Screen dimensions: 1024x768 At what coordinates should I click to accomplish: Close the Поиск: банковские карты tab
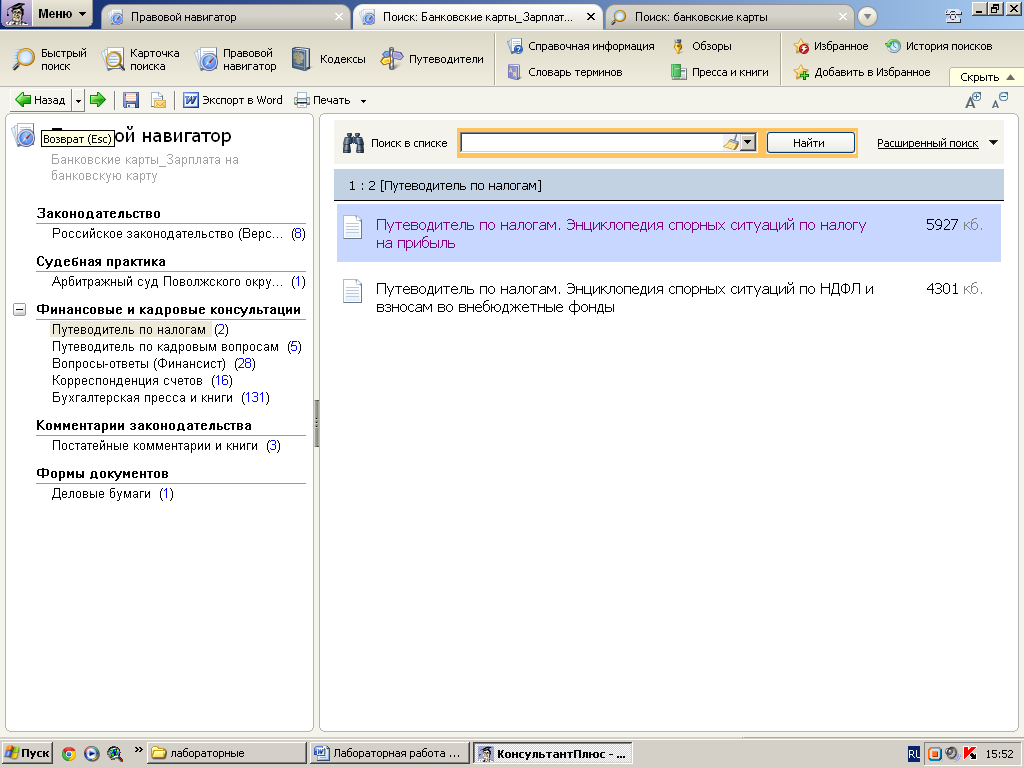pos(842,17)
